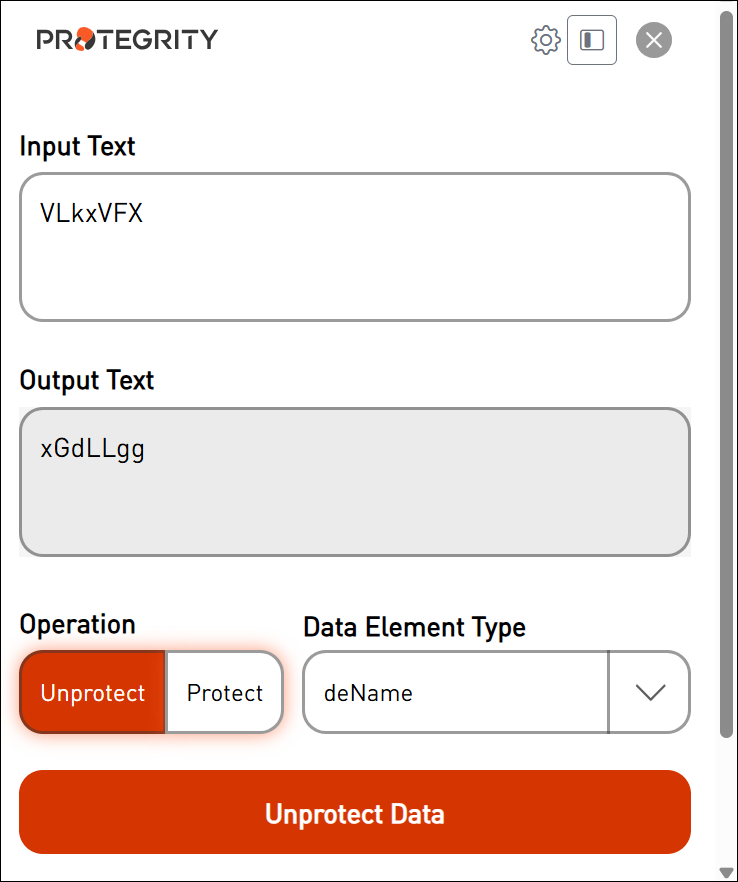Click the xGdLLgg output value
Viewport: 738px width, 882px height.
tap(93, 448)
